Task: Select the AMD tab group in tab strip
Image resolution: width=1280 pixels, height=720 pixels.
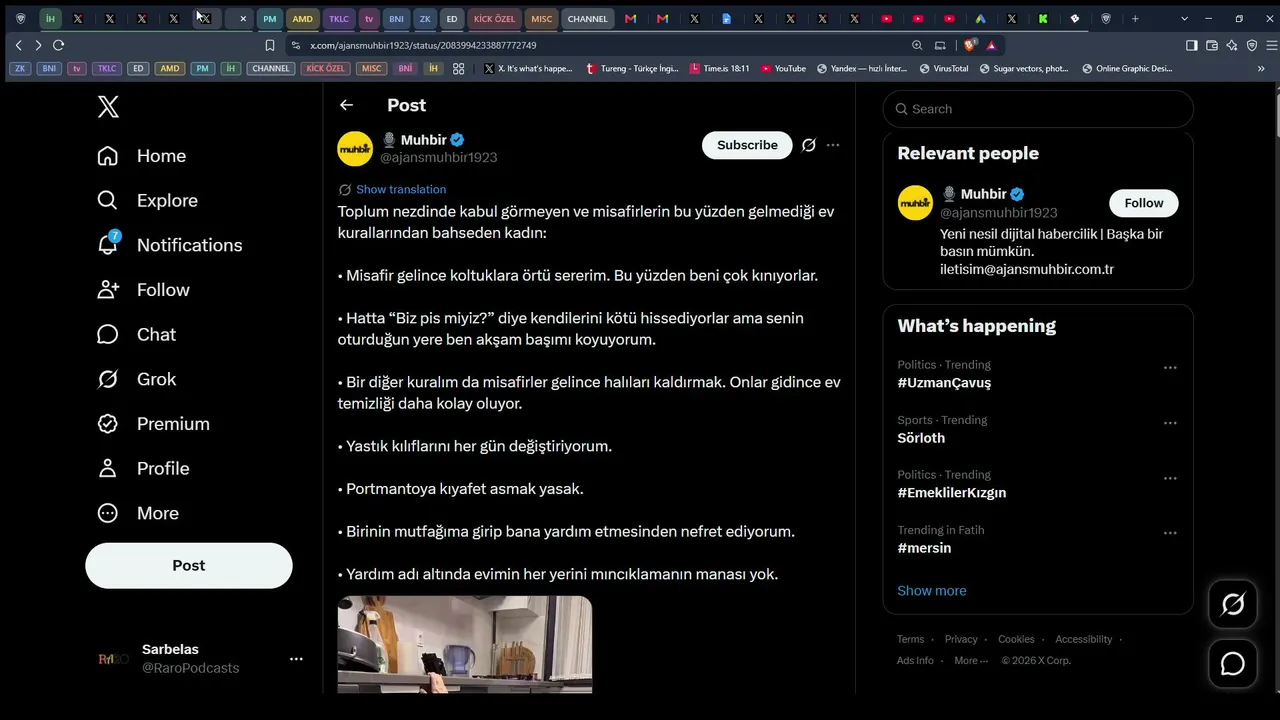Action: click(x=302, y=19)
